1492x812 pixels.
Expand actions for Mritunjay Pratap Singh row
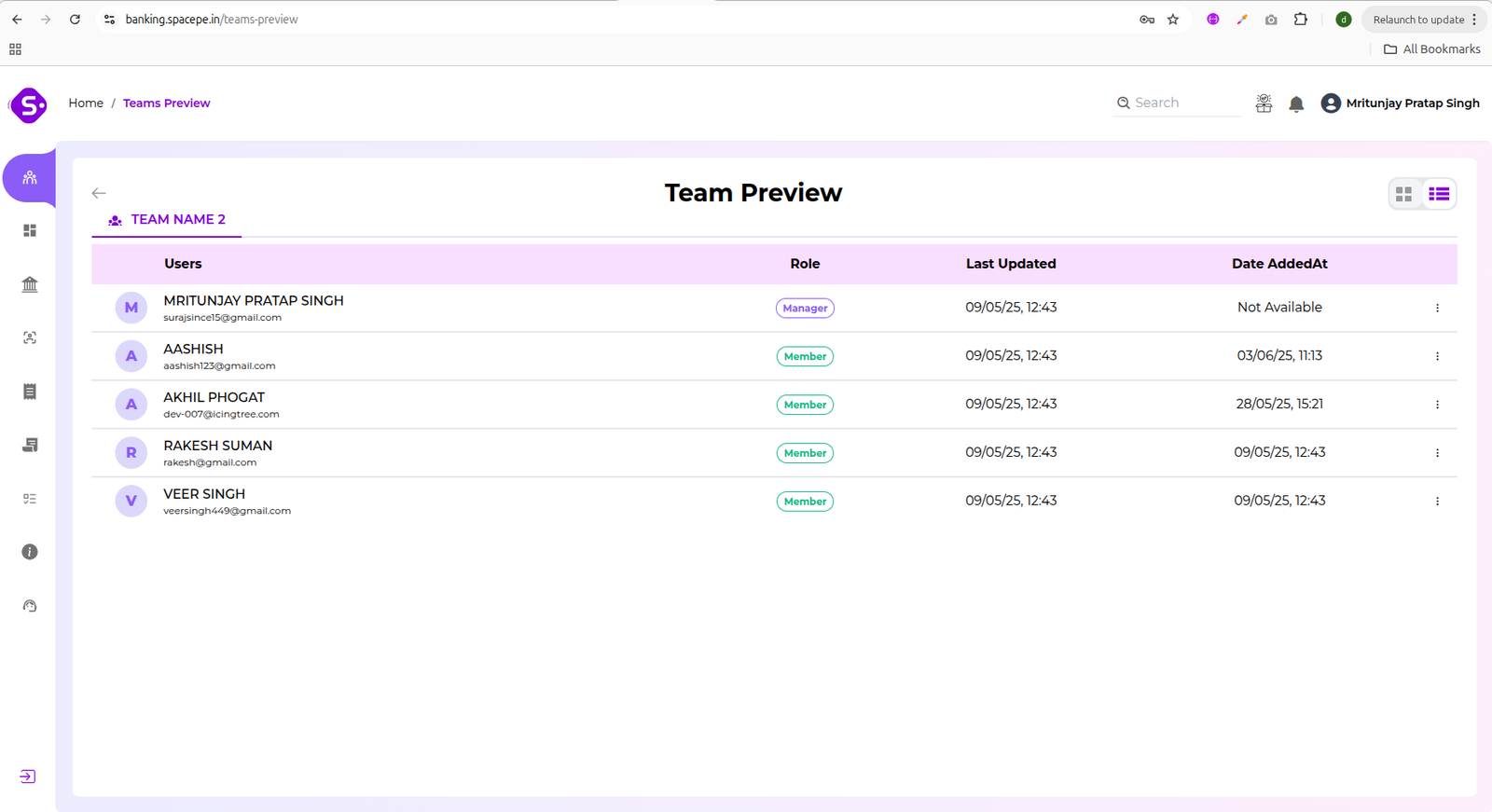click(x=1437, y=308)
